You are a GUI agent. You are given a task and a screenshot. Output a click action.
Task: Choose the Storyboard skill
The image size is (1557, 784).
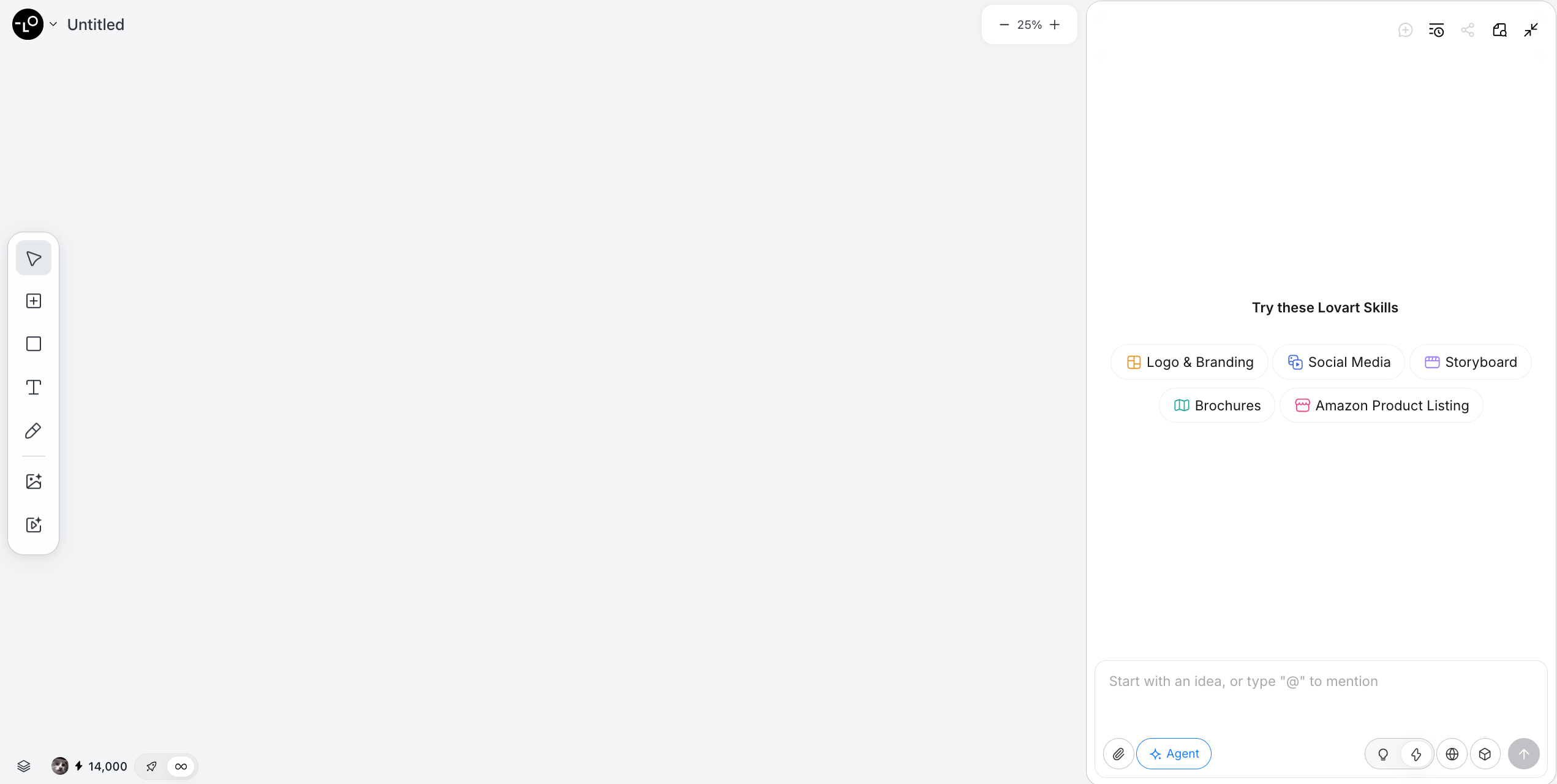[x=1471, y=362]
